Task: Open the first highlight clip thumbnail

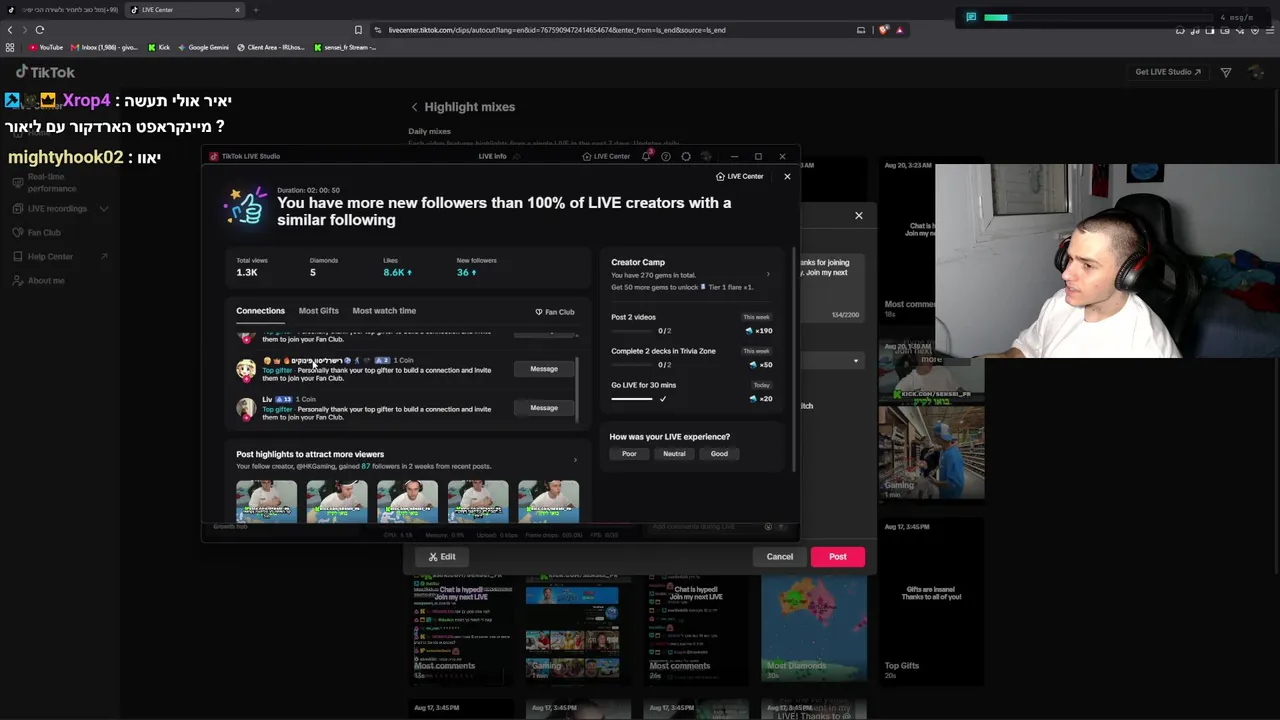Action: coord(266,501)
